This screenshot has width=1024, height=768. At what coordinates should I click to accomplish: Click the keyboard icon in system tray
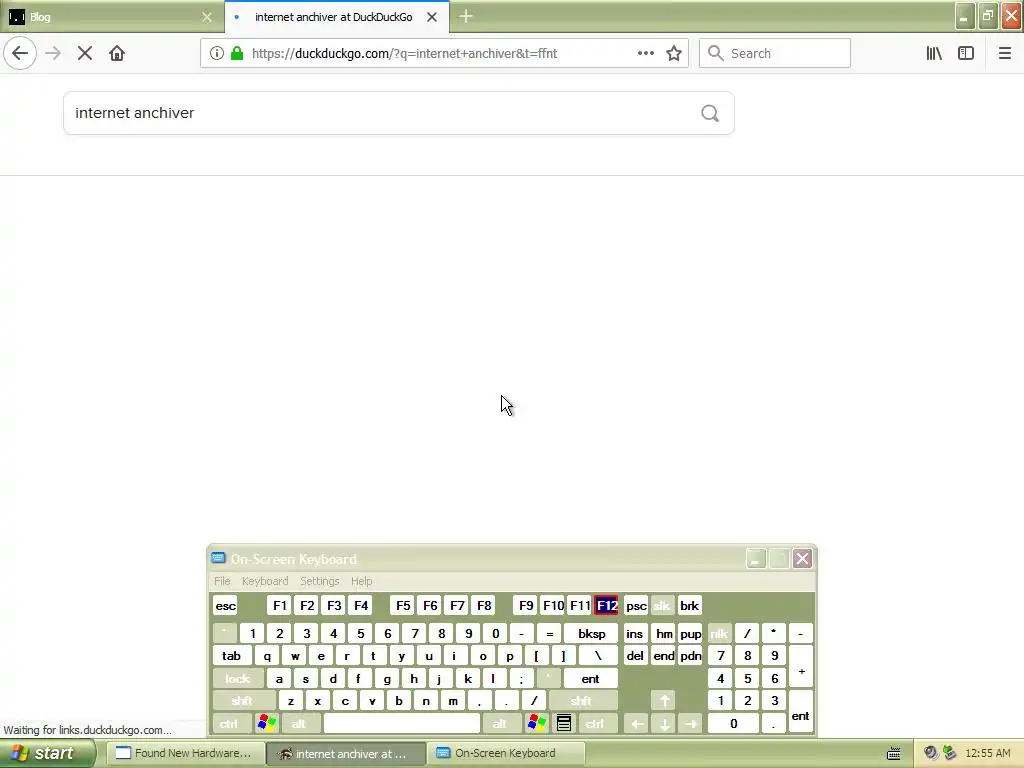(x=893, y=754)
